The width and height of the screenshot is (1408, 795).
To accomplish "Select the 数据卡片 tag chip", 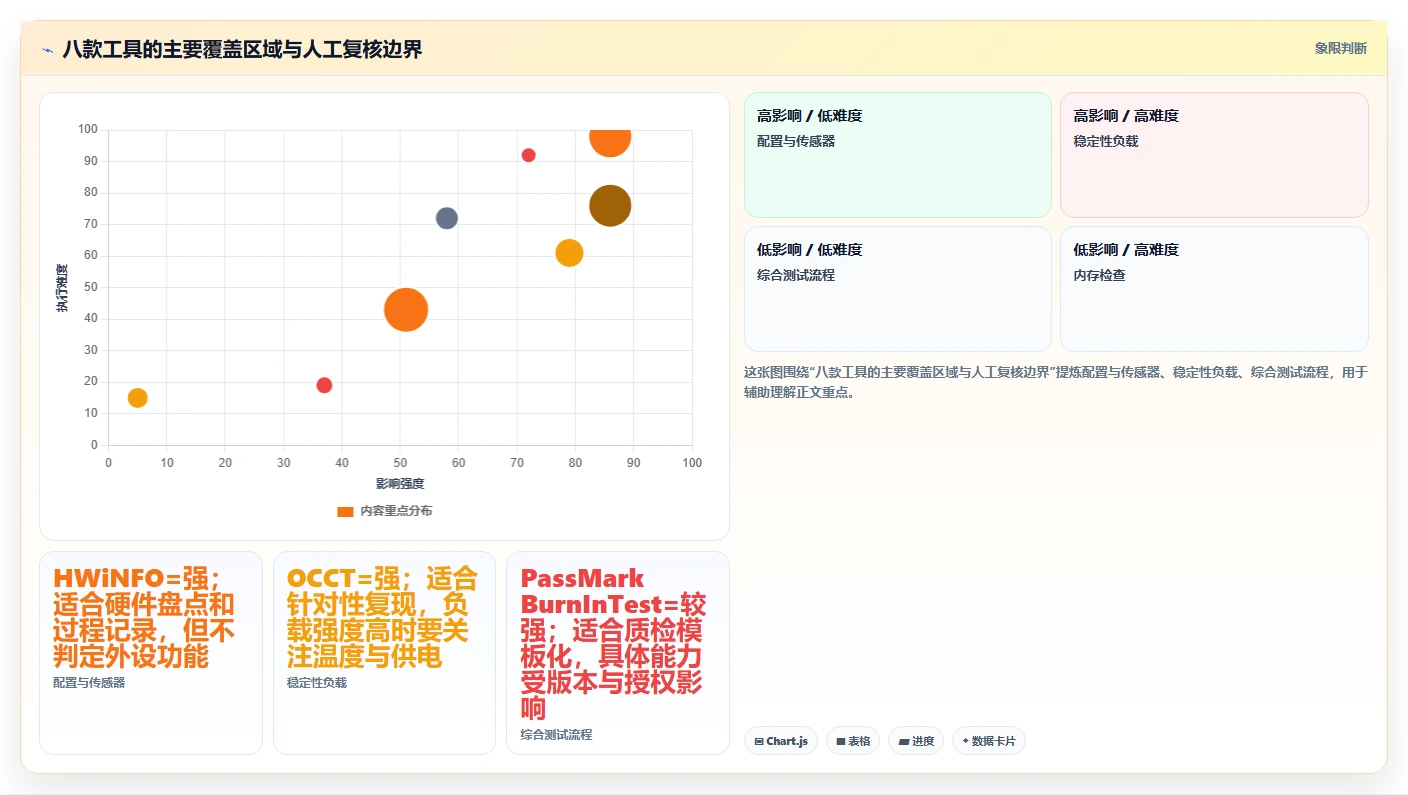I will [x=989, y=741].
